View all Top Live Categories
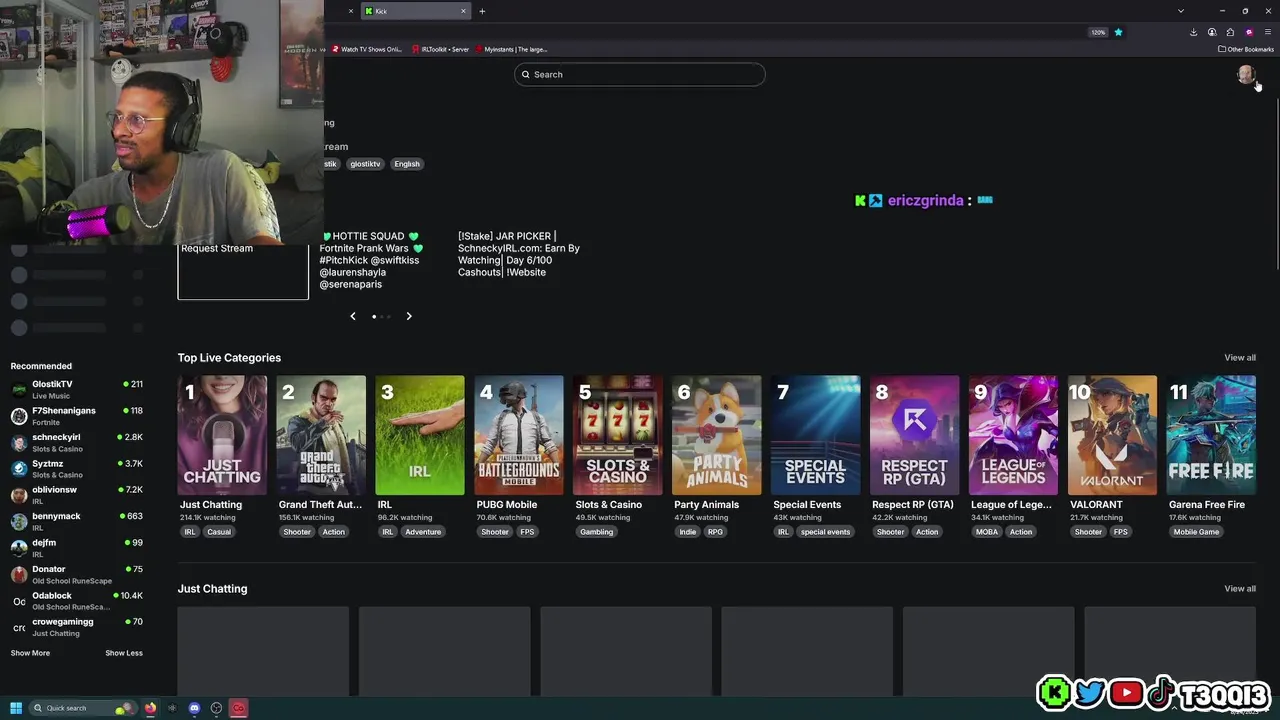Screen dimensions: 1280x720 pyautogui.click(x=1240, y=358)
